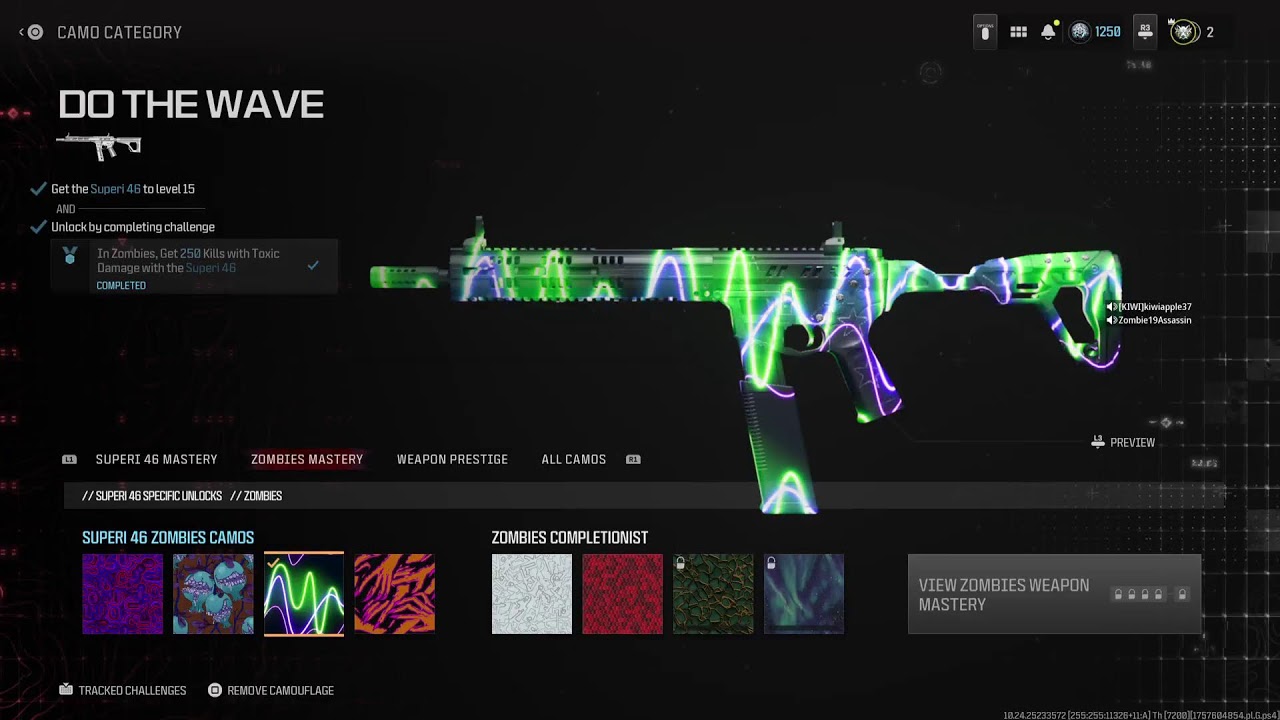
Task: Click the "ZOMBIES COMPLETIONIST" heading
Action: (x=570, y=538)
